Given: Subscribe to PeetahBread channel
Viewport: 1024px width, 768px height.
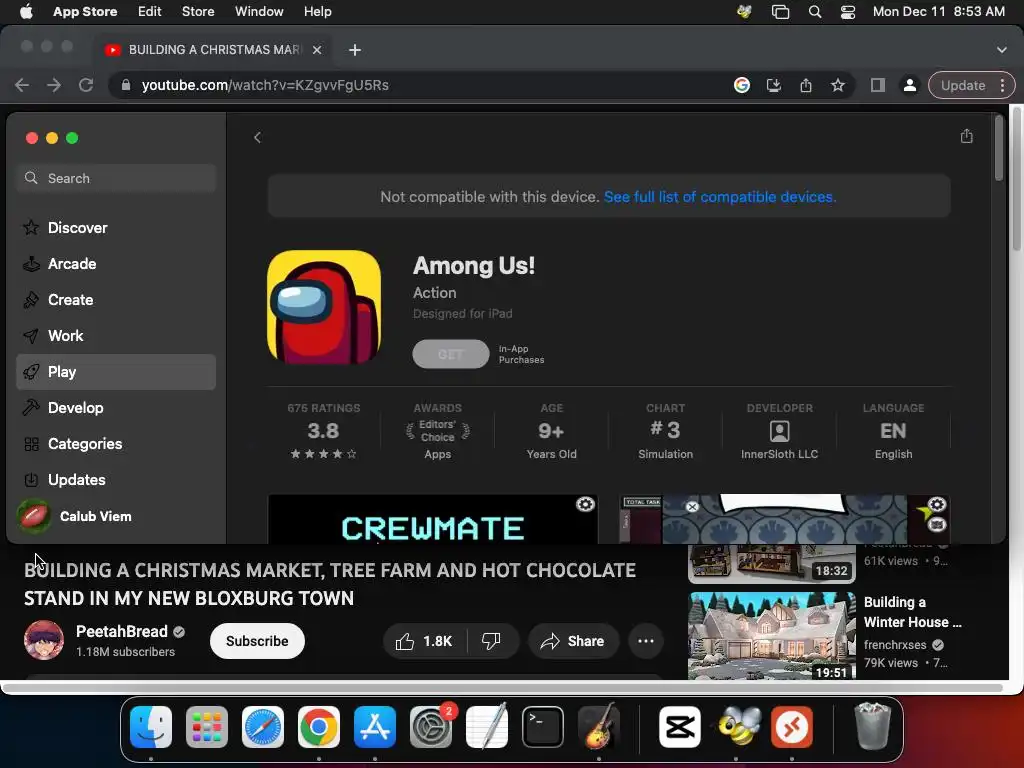Looking at the screenshot, I should point(257,641).
